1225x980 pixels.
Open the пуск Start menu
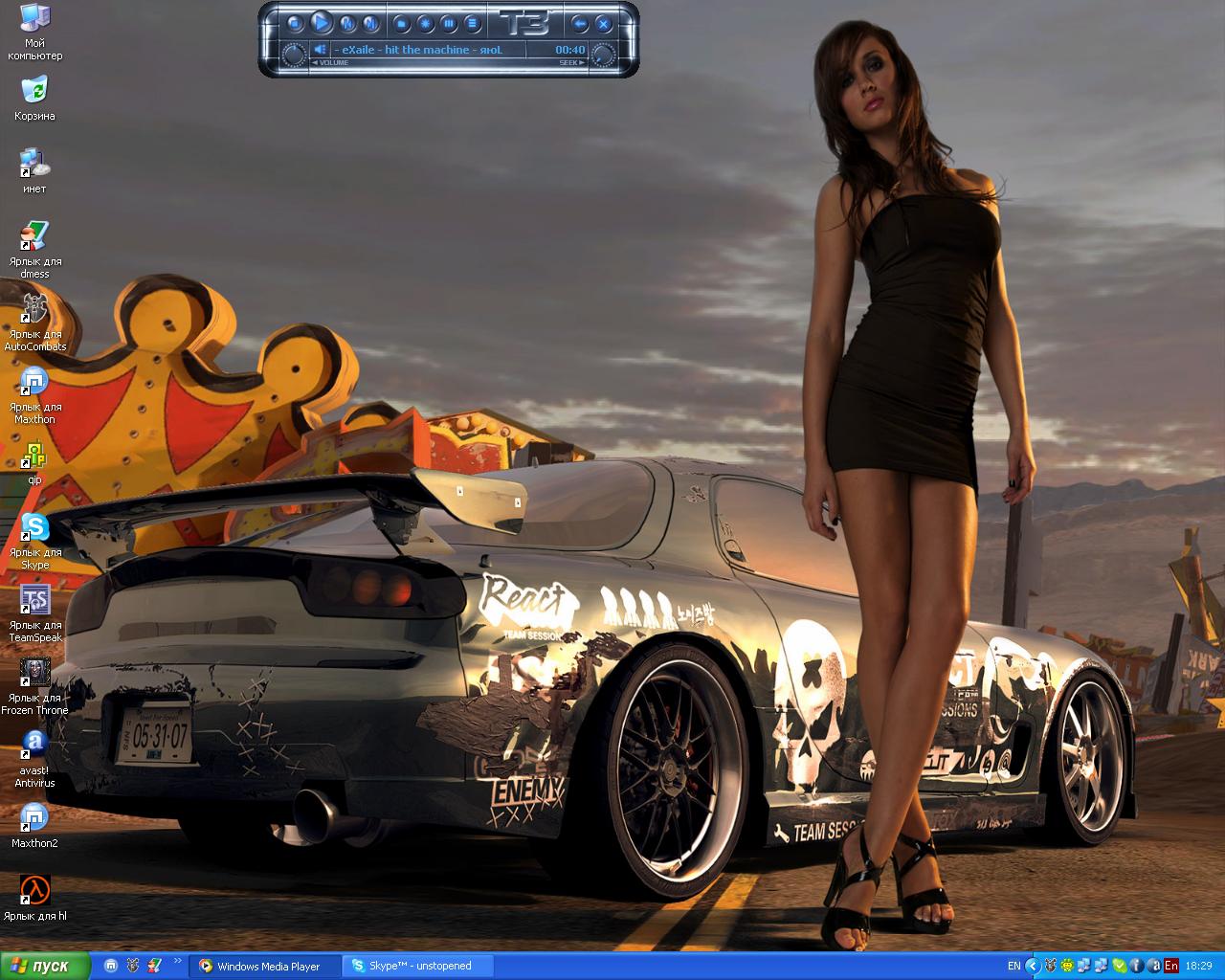pyautogui.click(x=45, y=966)
